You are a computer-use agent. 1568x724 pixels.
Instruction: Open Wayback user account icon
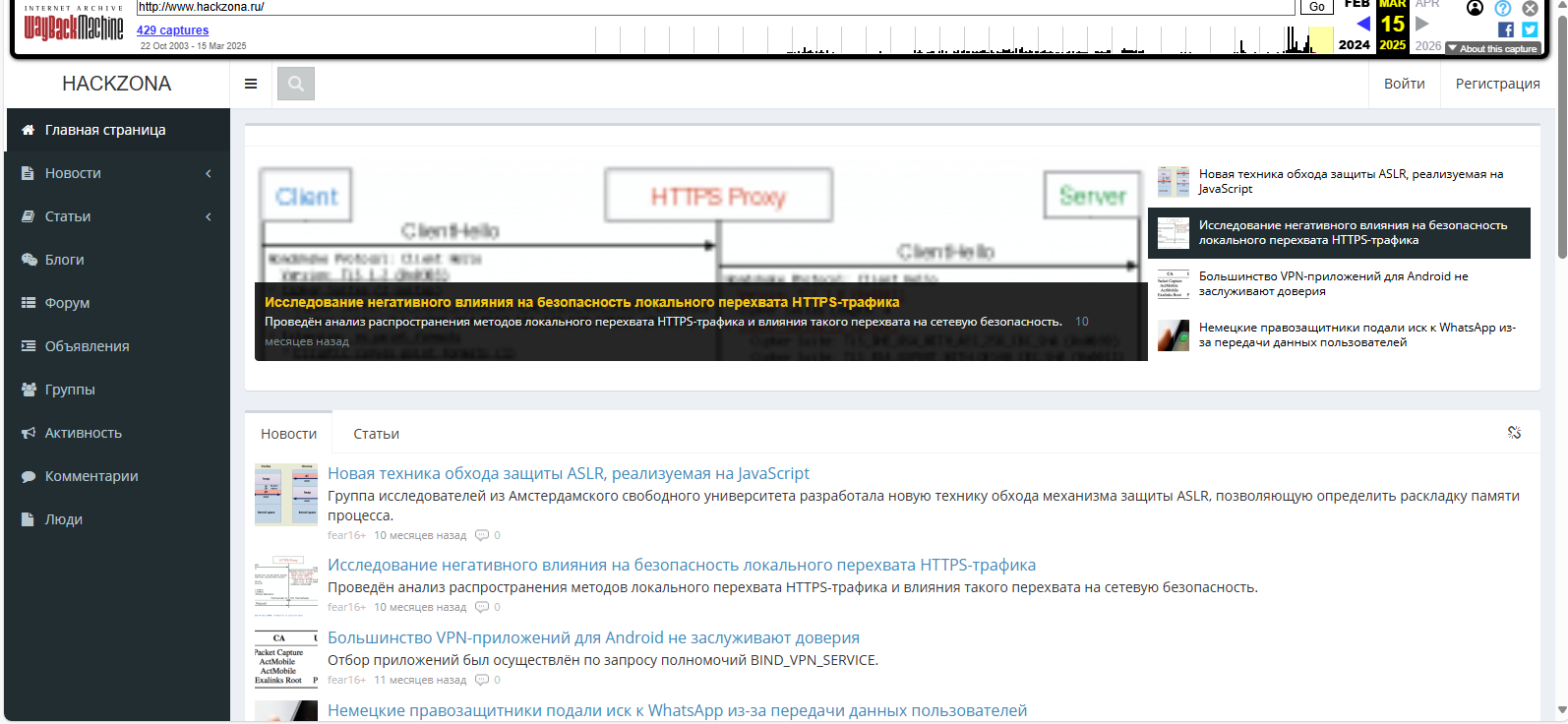(1475, 8)
